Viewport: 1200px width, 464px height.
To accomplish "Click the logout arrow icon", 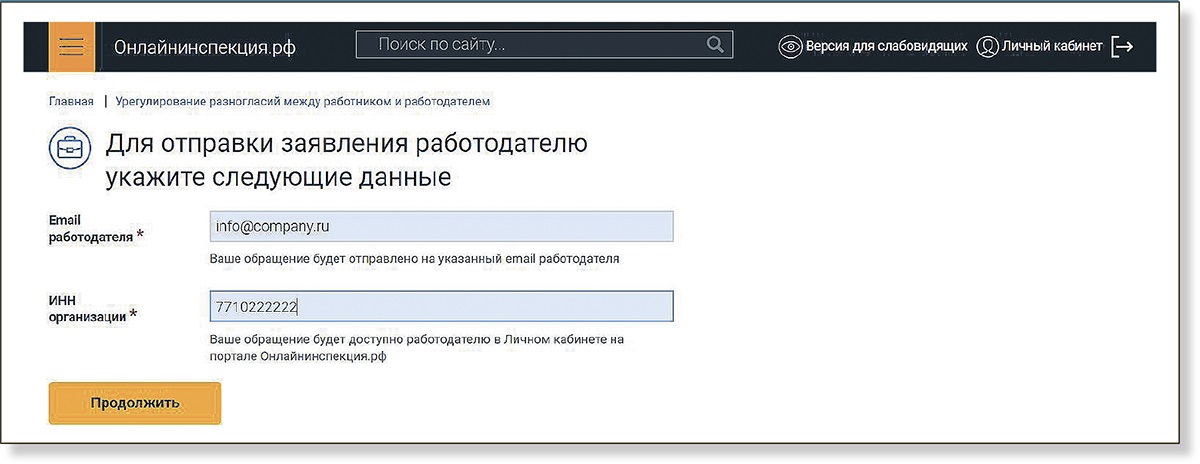I will click(1123, 46).
